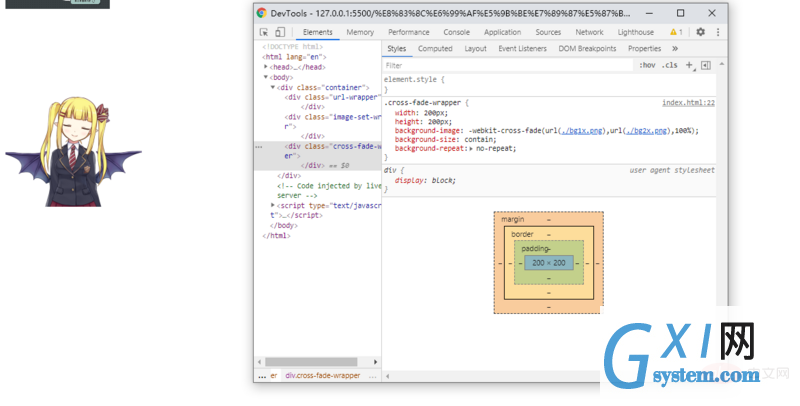This screenshot has width=800, height=406.
Task: Open the Application tab
Action: [x=503, y=32]
